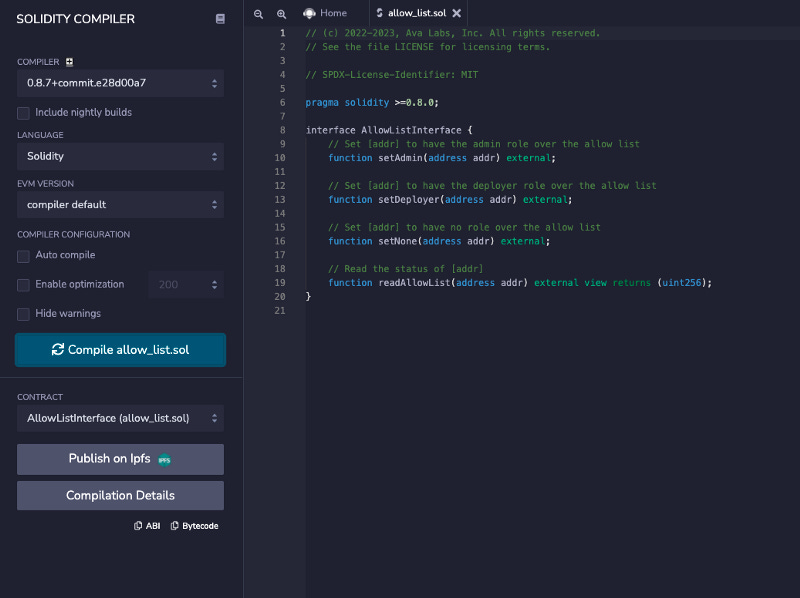Viewport: 800px width, 598px height.
Task: Toggle Auto compile checkbox
Action: 23,256
